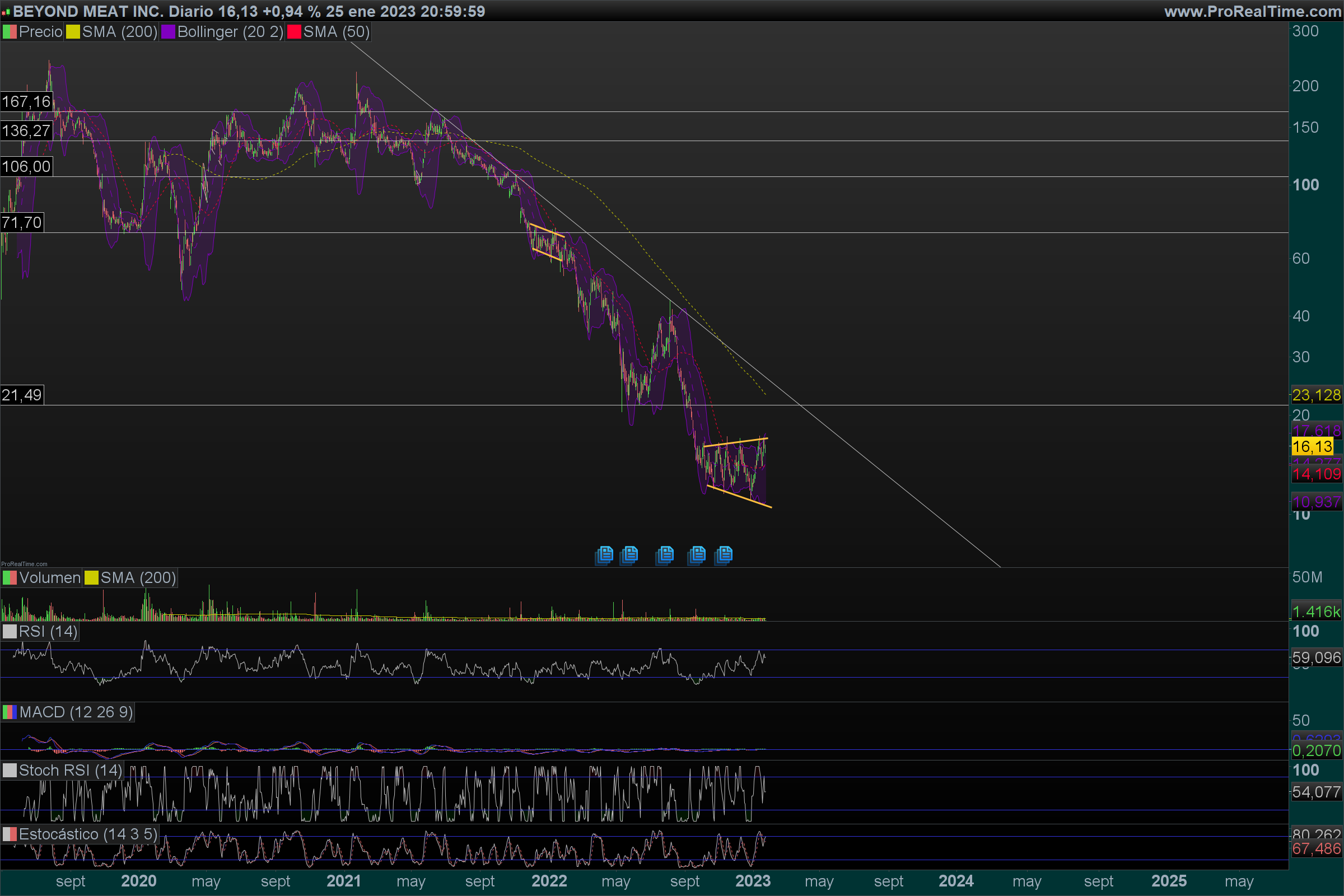1344x896 pixels.
Task: Select the SMA (50) legend label
Action: 336,32
